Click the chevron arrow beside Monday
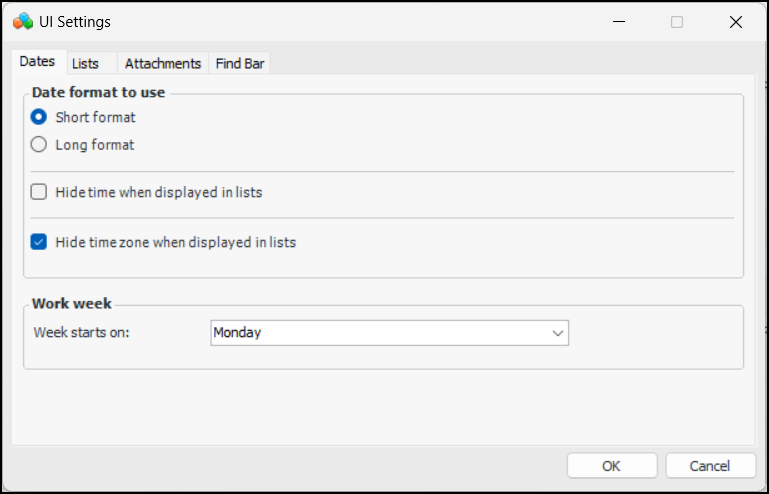Screen dimensions: 769x494 coord(557,333)
